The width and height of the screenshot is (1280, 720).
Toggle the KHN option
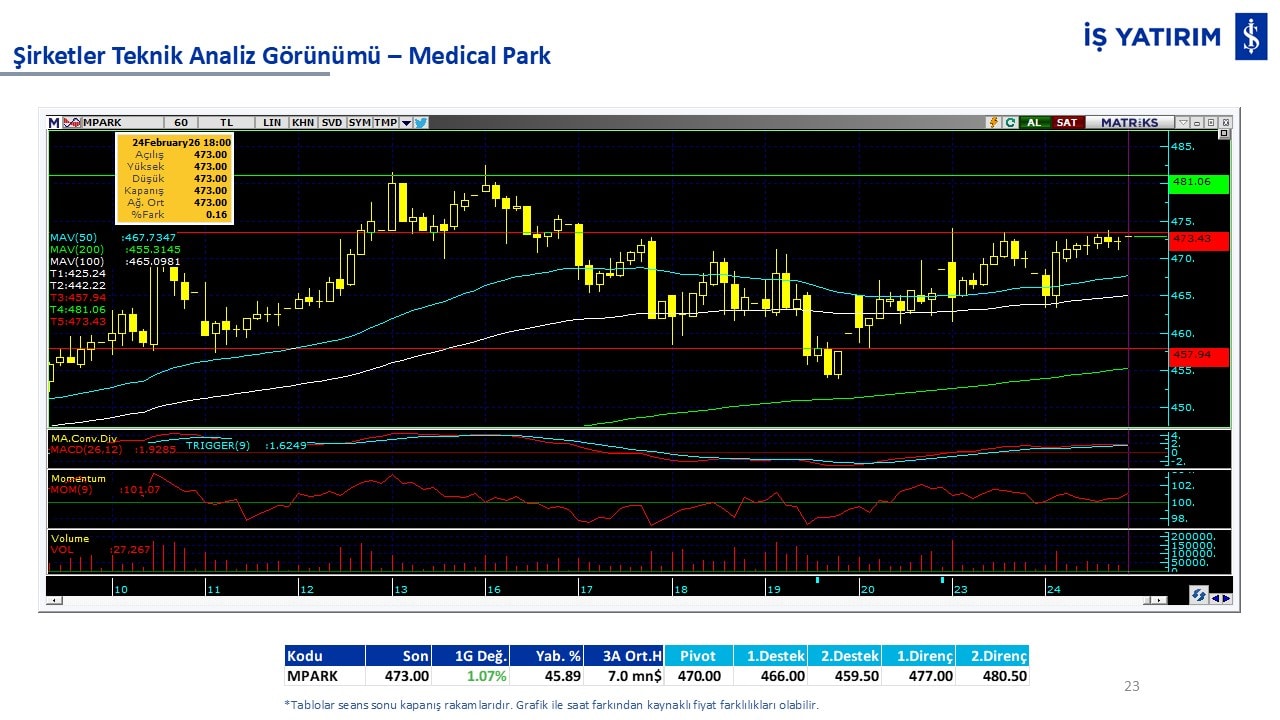(x=302, y=122)
